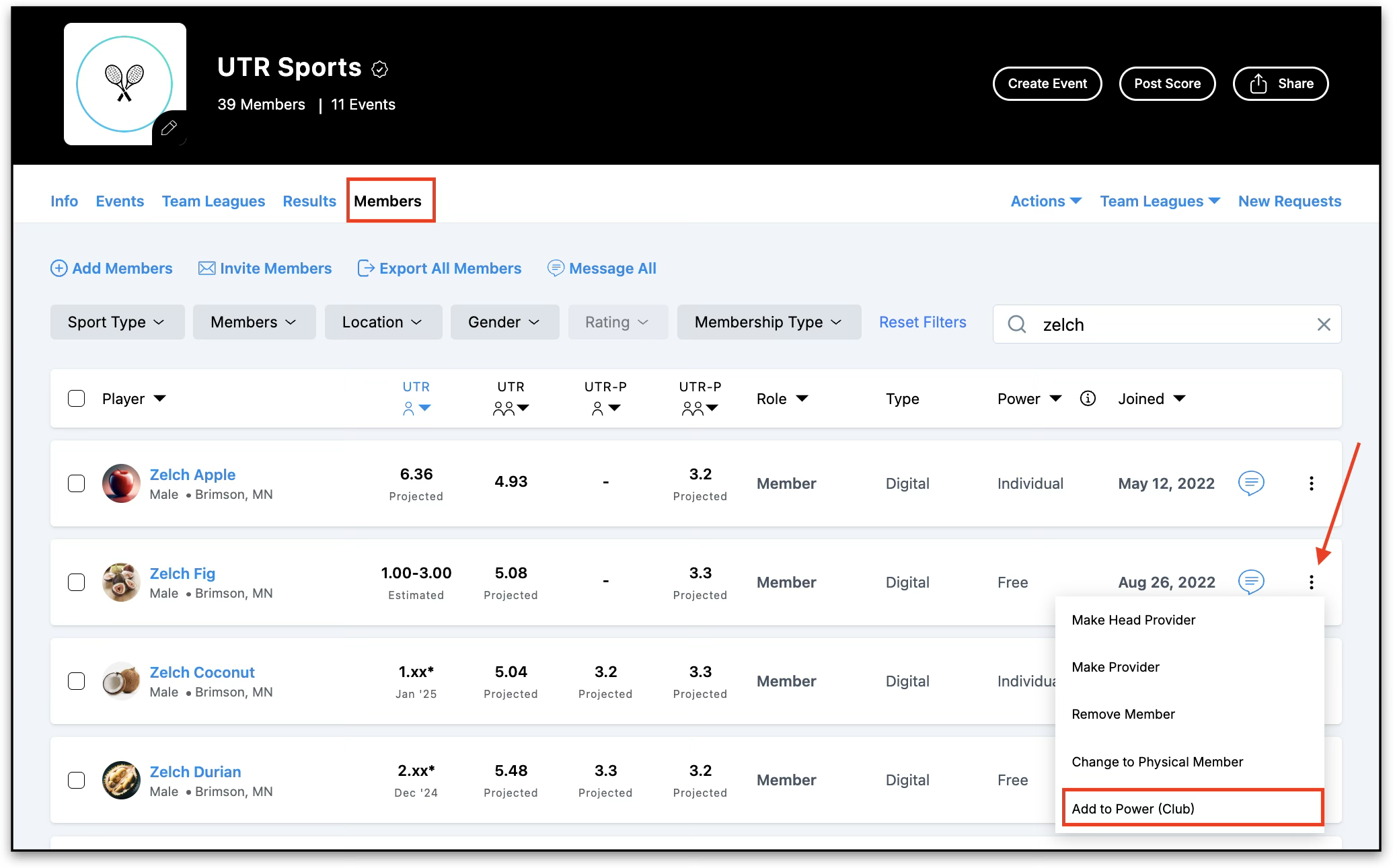Open the Zelch Coconut profile link
Viewport: 1393px width, 868px height.
tap(202, 672)
